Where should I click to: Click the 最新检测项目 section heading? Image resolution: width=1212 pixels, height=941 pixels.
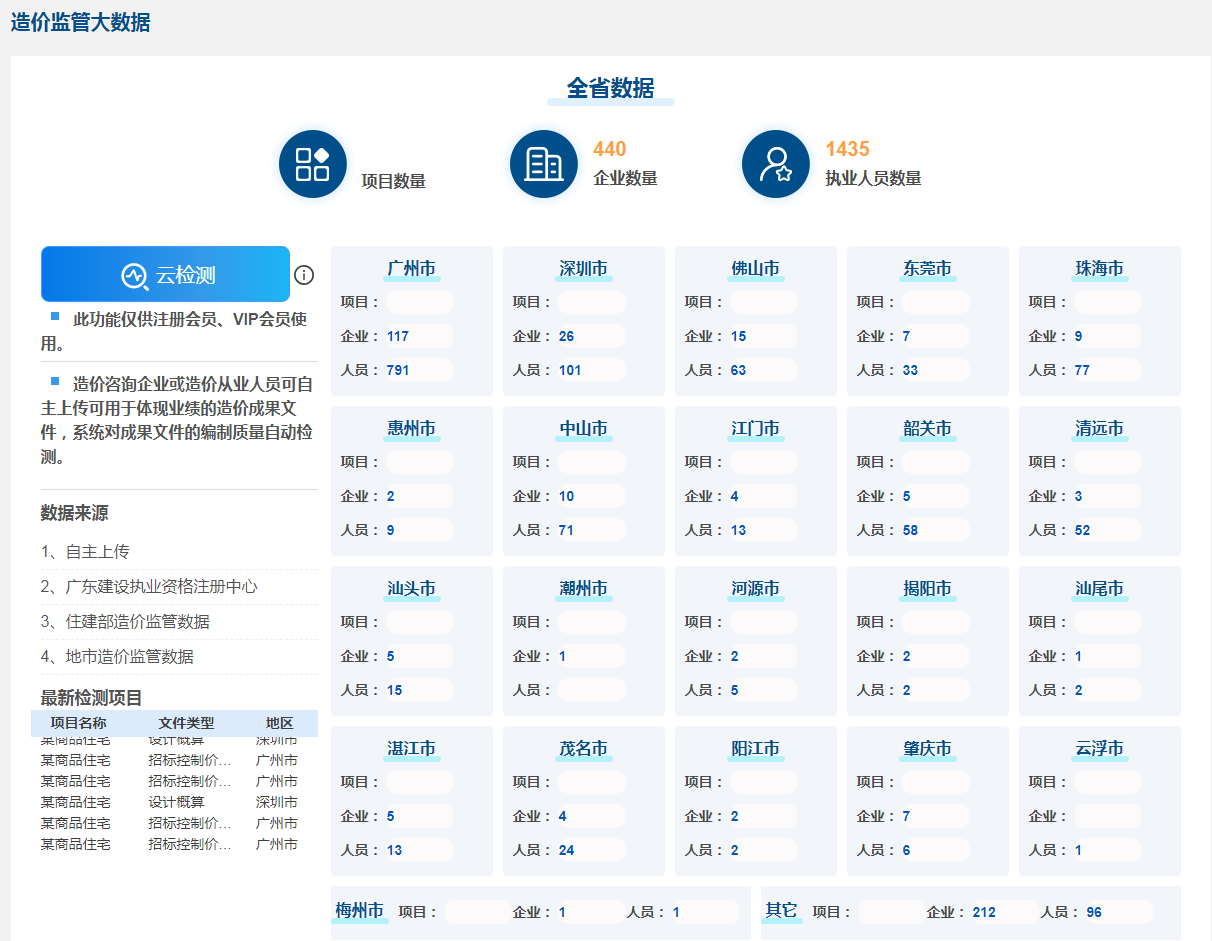(x=92, y=698)
